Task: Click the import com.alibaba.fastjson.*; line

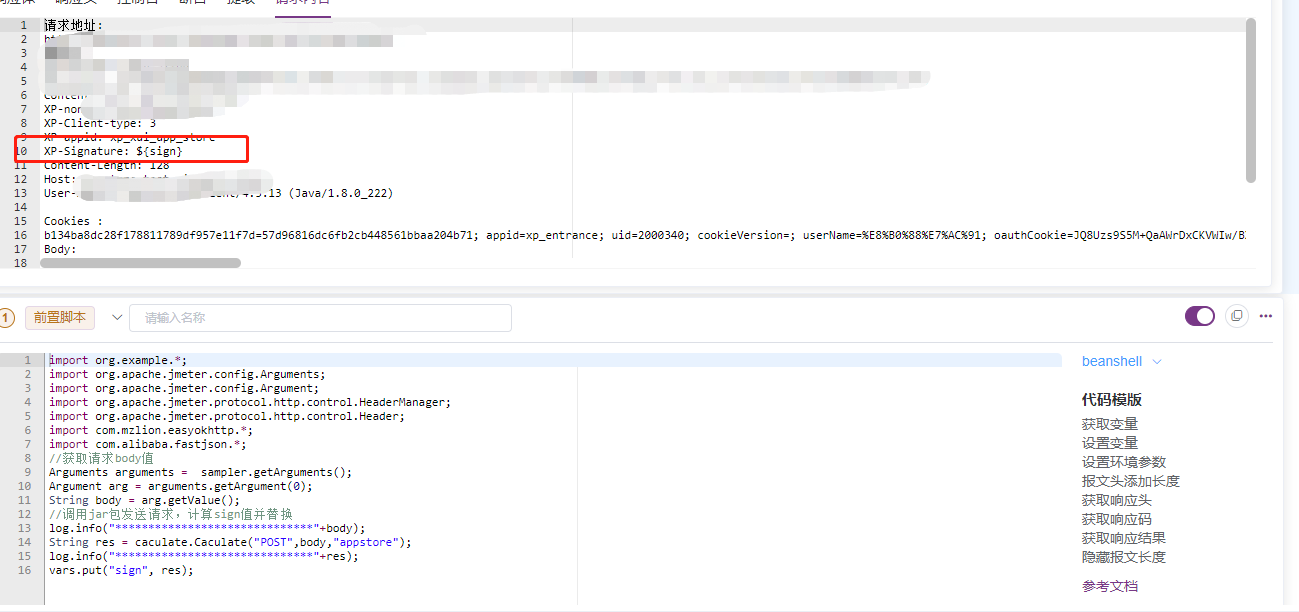Action: click(148, 444)
